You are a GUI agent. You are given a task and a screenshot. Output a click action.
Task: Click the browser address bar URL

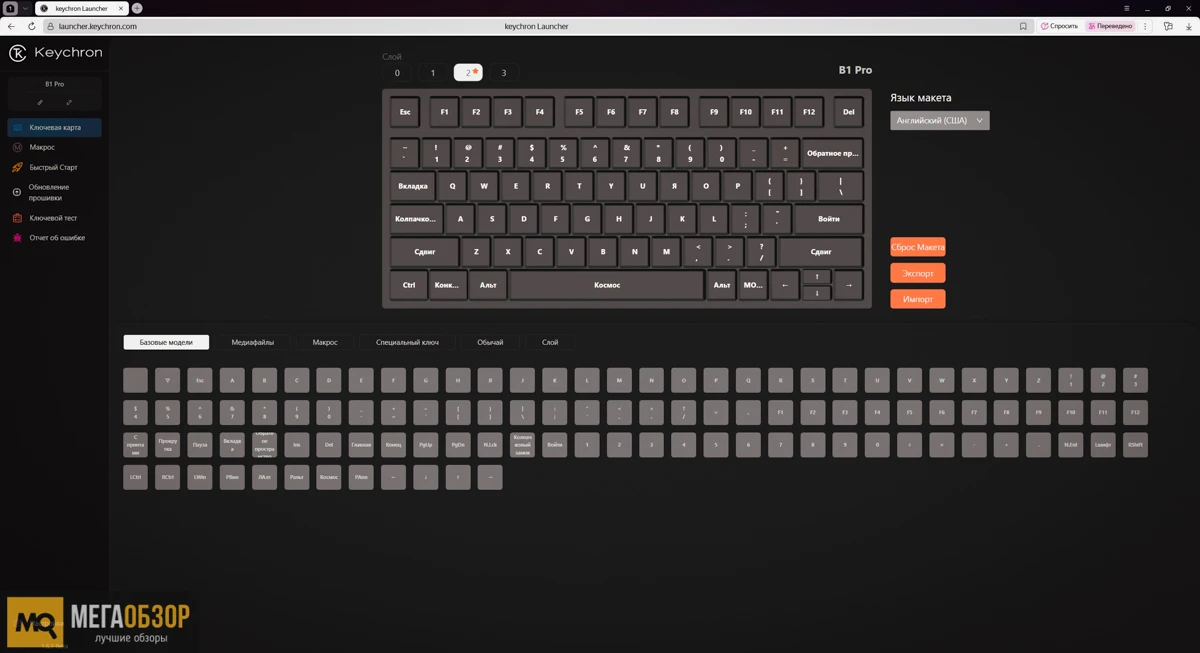click(x=97, y=26)
